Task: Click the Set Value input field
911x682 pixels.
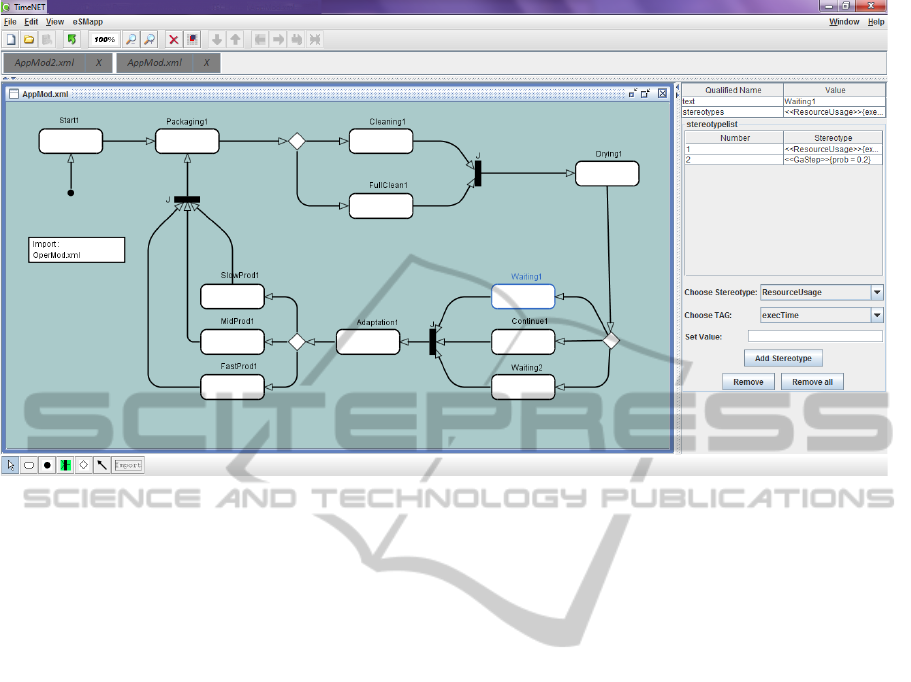Action: tap(815, 336)
